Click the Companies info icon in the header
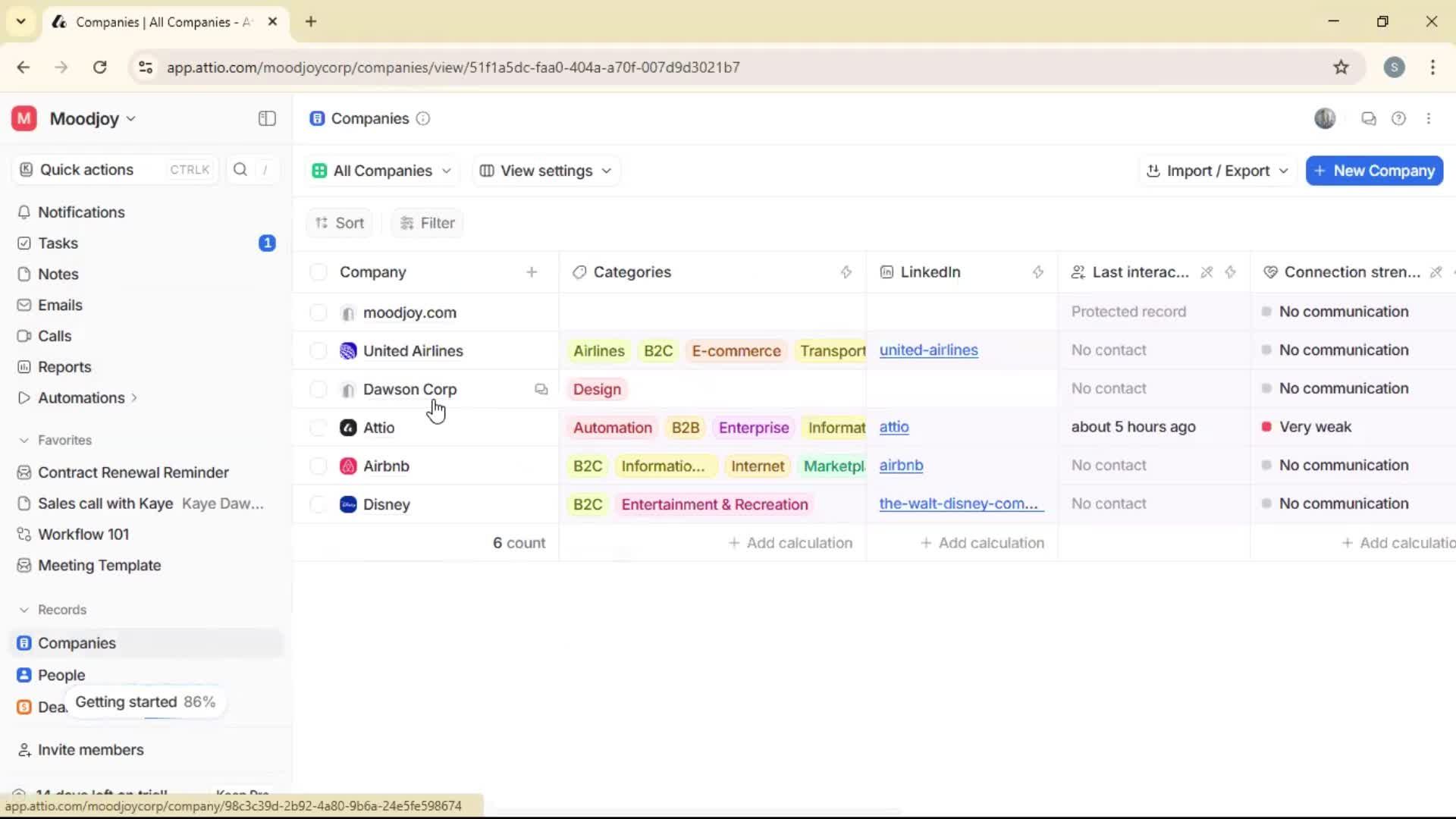The image size is (1456, 819). point(422,119)
